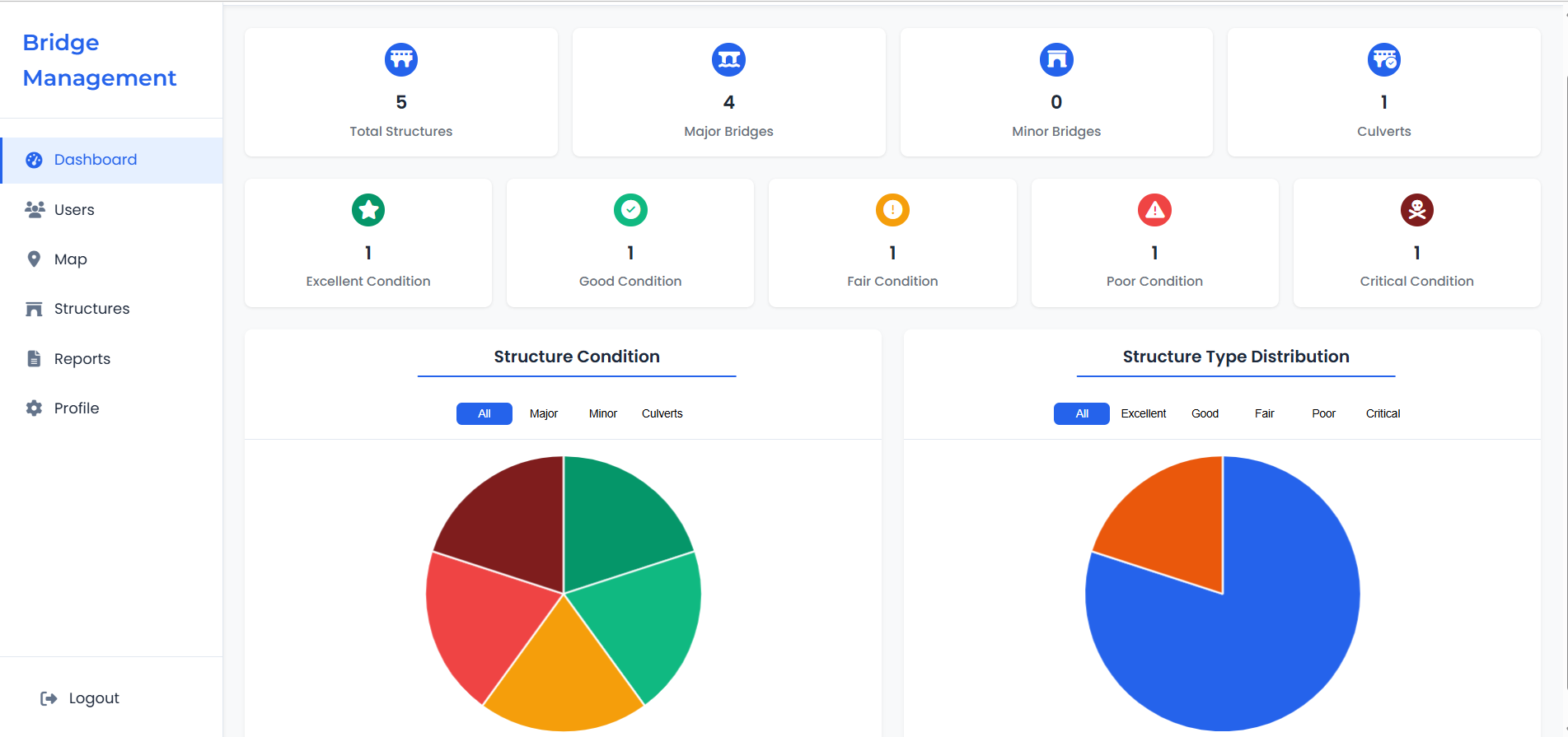The height and width of the screenshot is (737, 1568).
Task: Go to the Users page
Action: pyautogui.click(x=112, y=209)
